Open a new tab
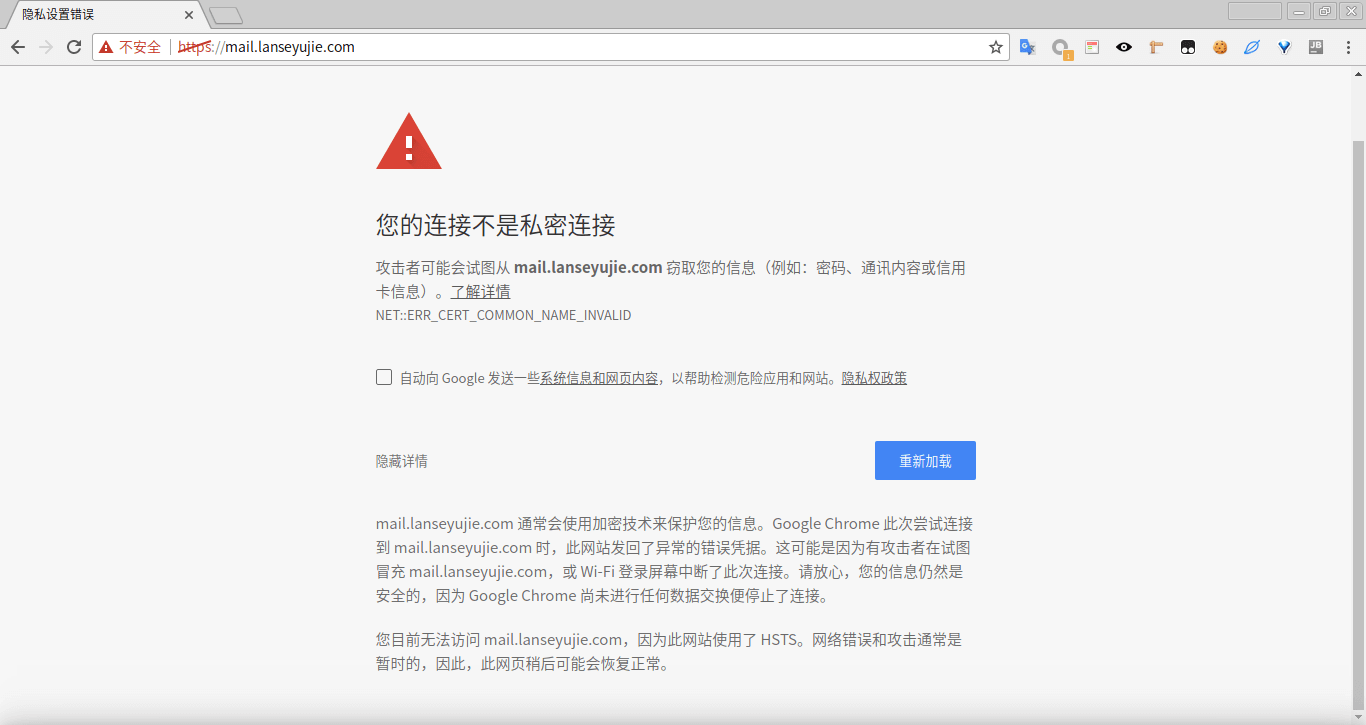The height and width of the screenshot is (725, 1366). tap(226, 15)
